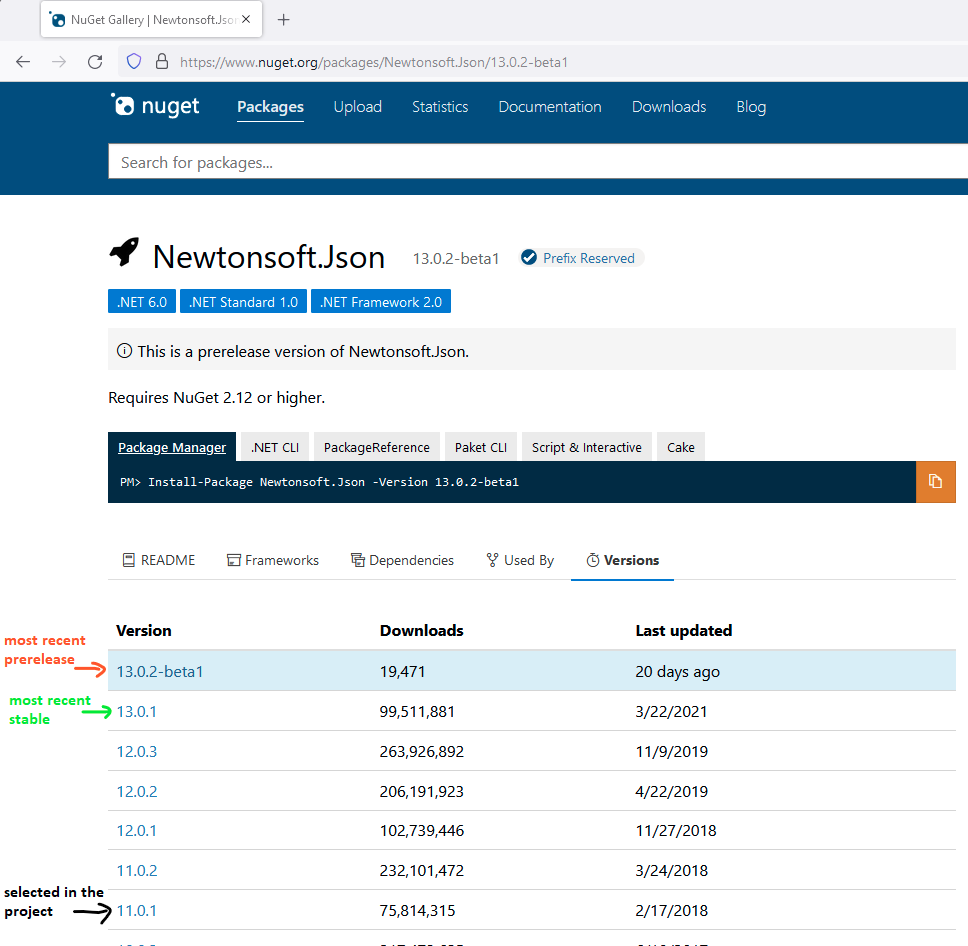Click the Prefix Reserved checkmark icon
Screen dimensions: 968x946
pos(528,257)
